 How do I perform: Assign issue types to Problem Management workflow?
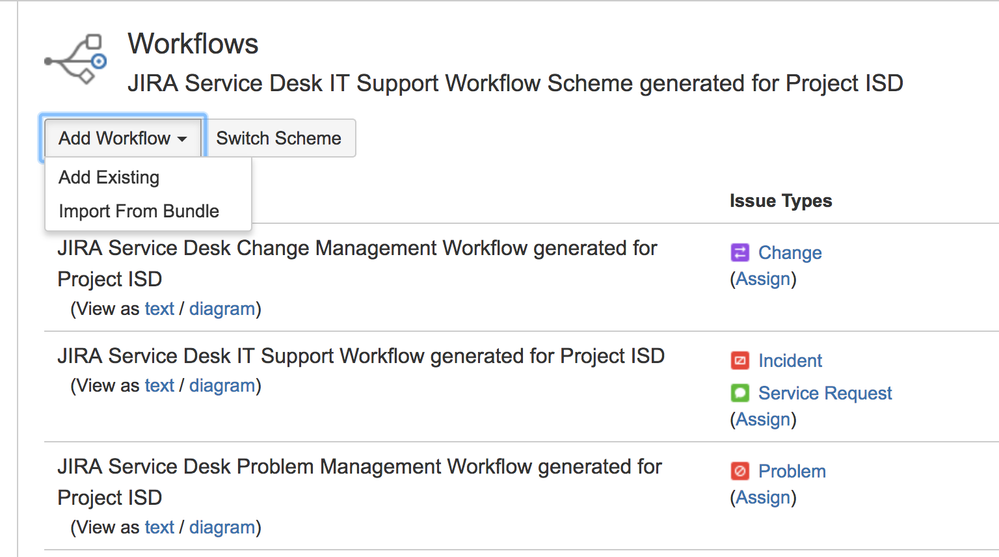(763, 497)
